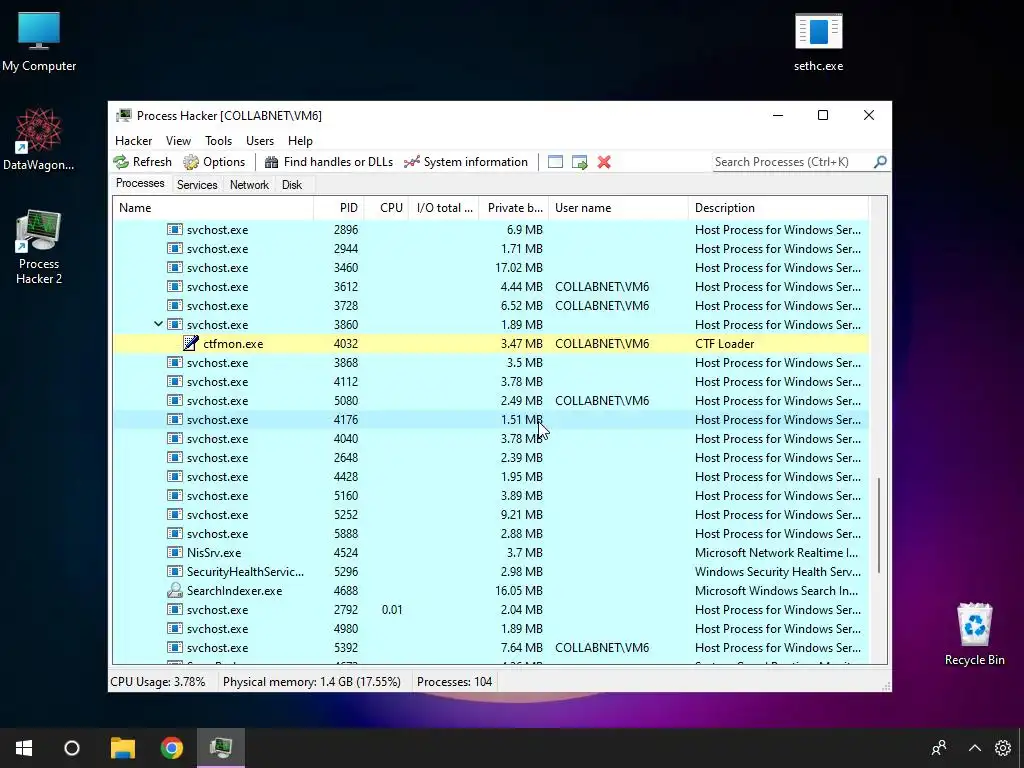Switch to the Disk tab

point(292,185)
